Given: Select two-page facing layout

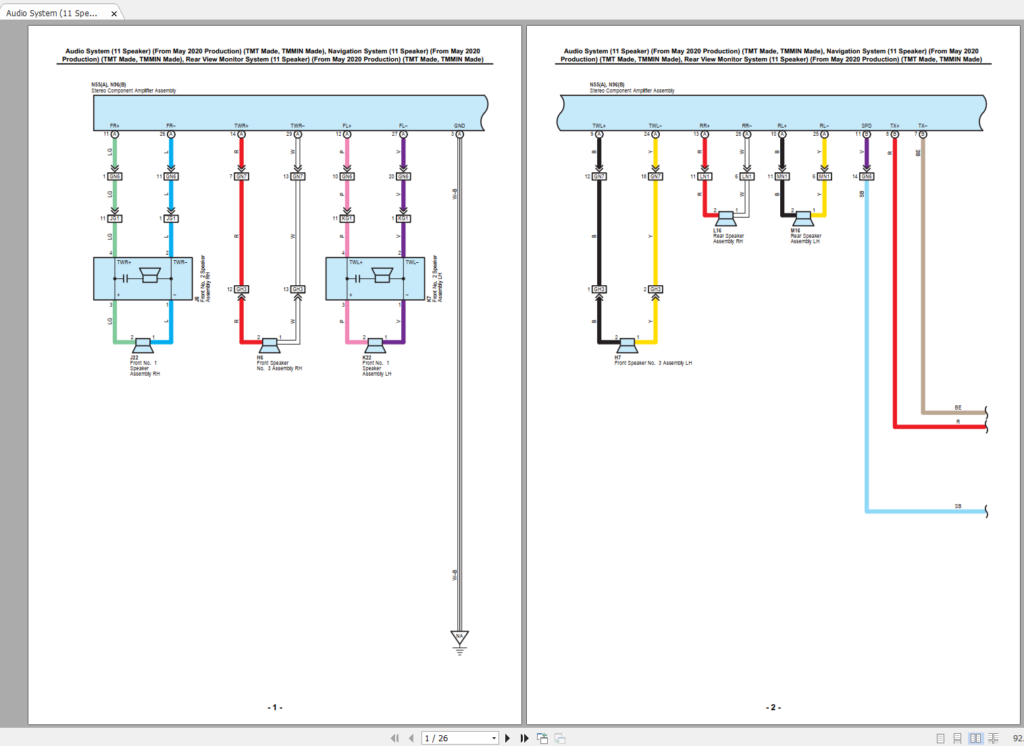Looking at the screenshot, I should tap(976, 738).
